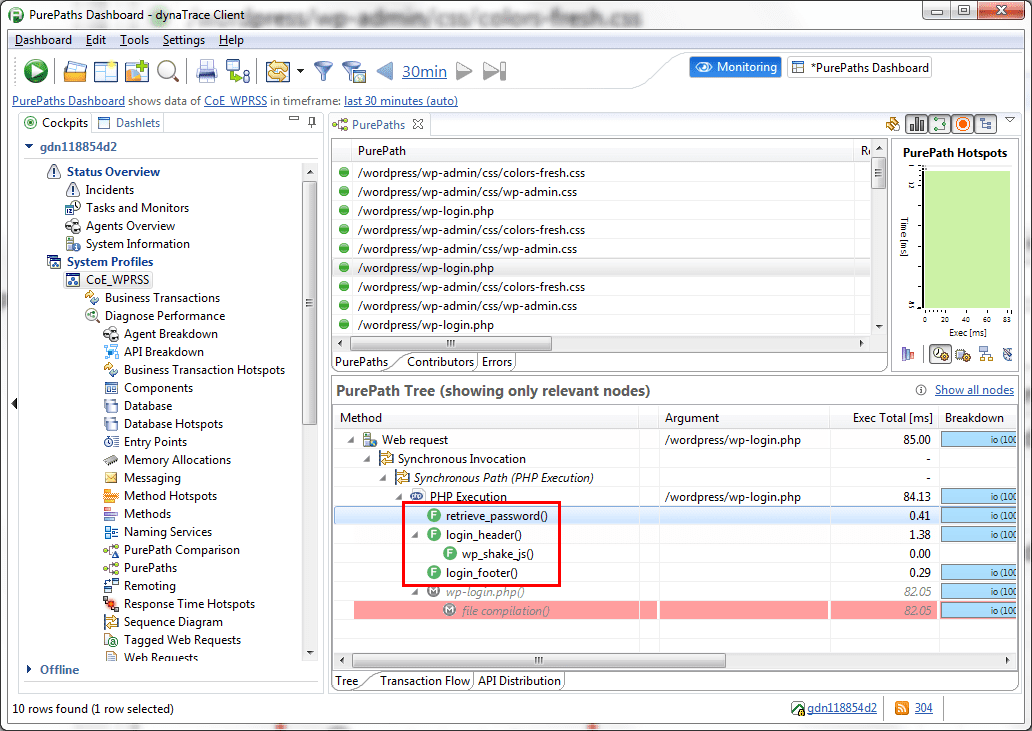Collapse the login_header() node

pyautogui.click(x=415, y=535)
